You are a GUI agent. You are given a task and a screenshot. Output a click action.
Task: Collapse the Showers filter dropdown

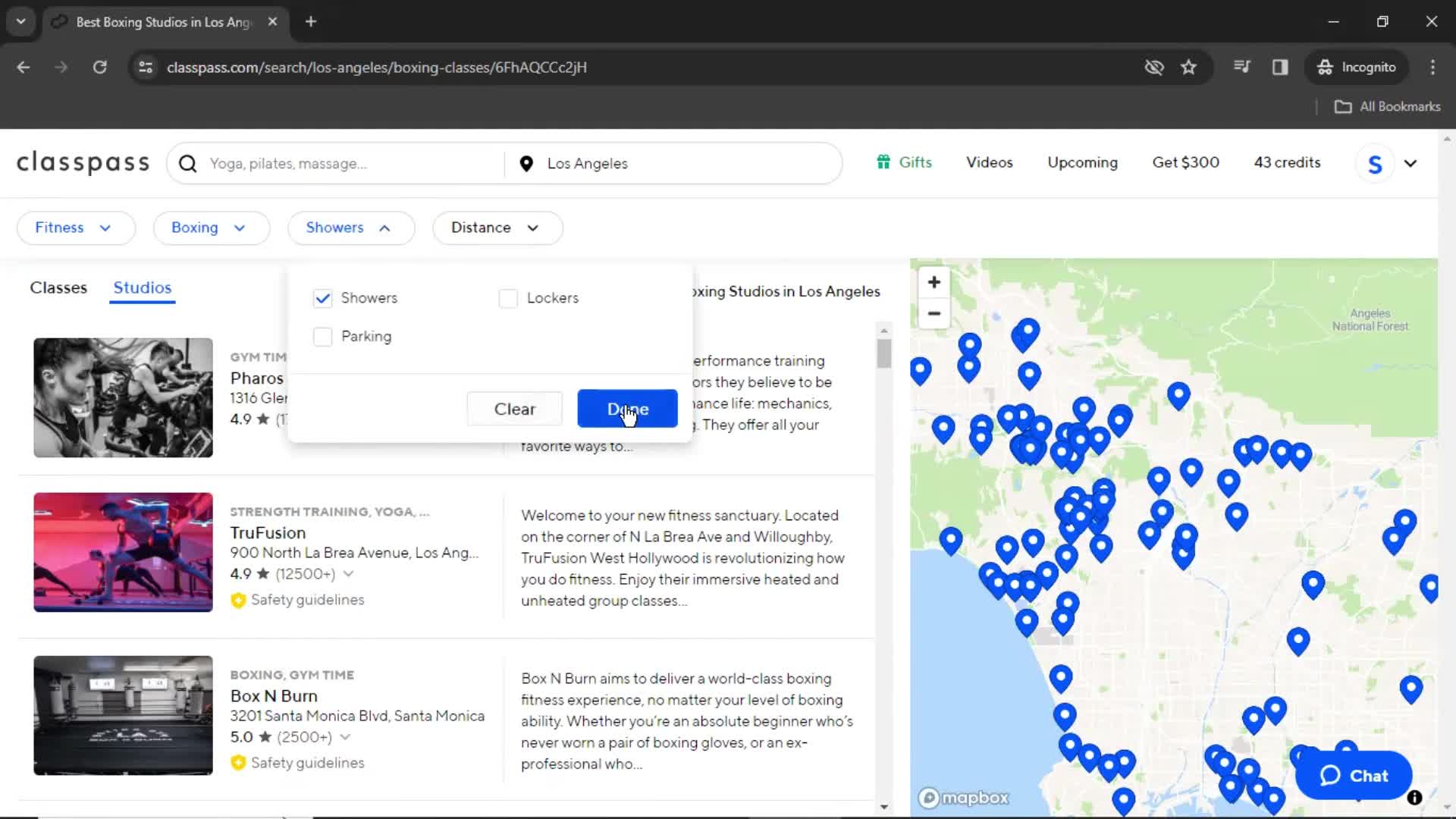coord(351,227)
